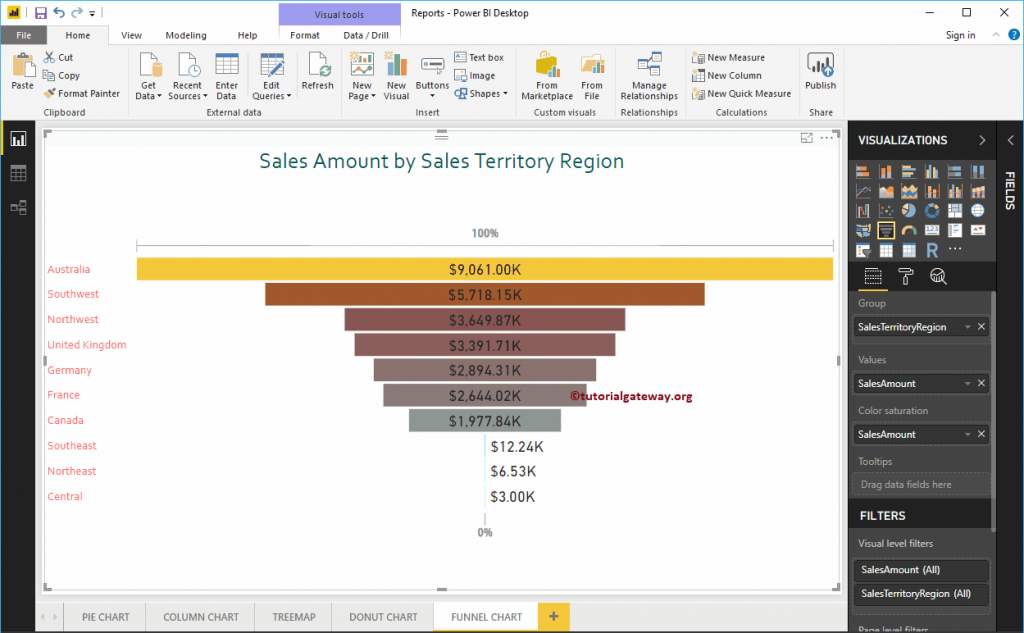This screenshot has height=633, width=1024.
Task: Select the Pie chart visualization icon
Action: coord(909,211)
